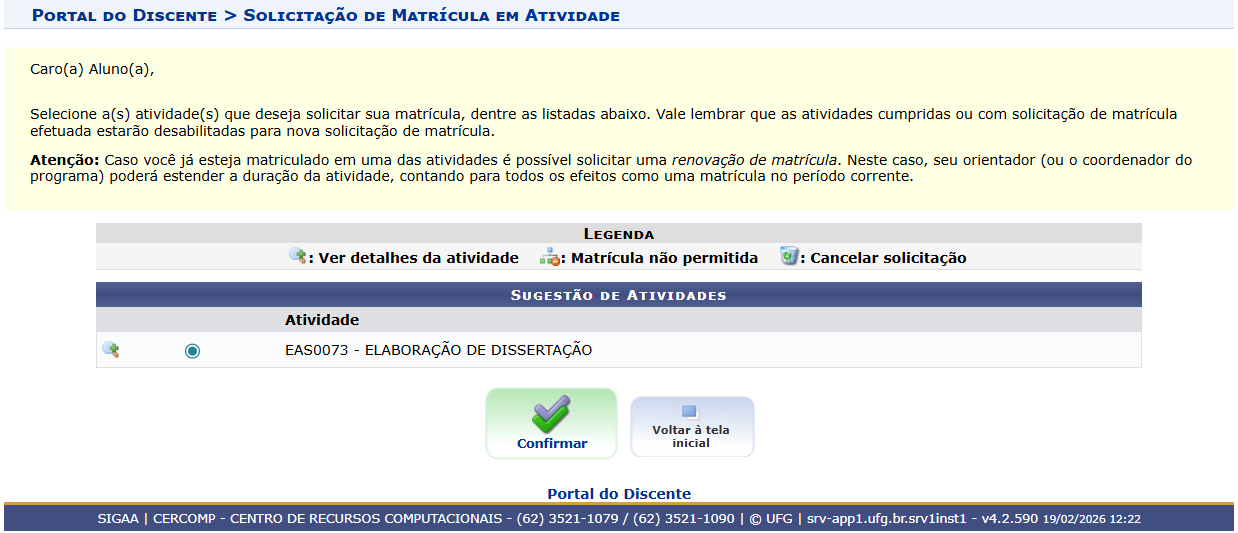Open the Portal do Discente link at bottom
1238x533 pixels.
(619, 494)
